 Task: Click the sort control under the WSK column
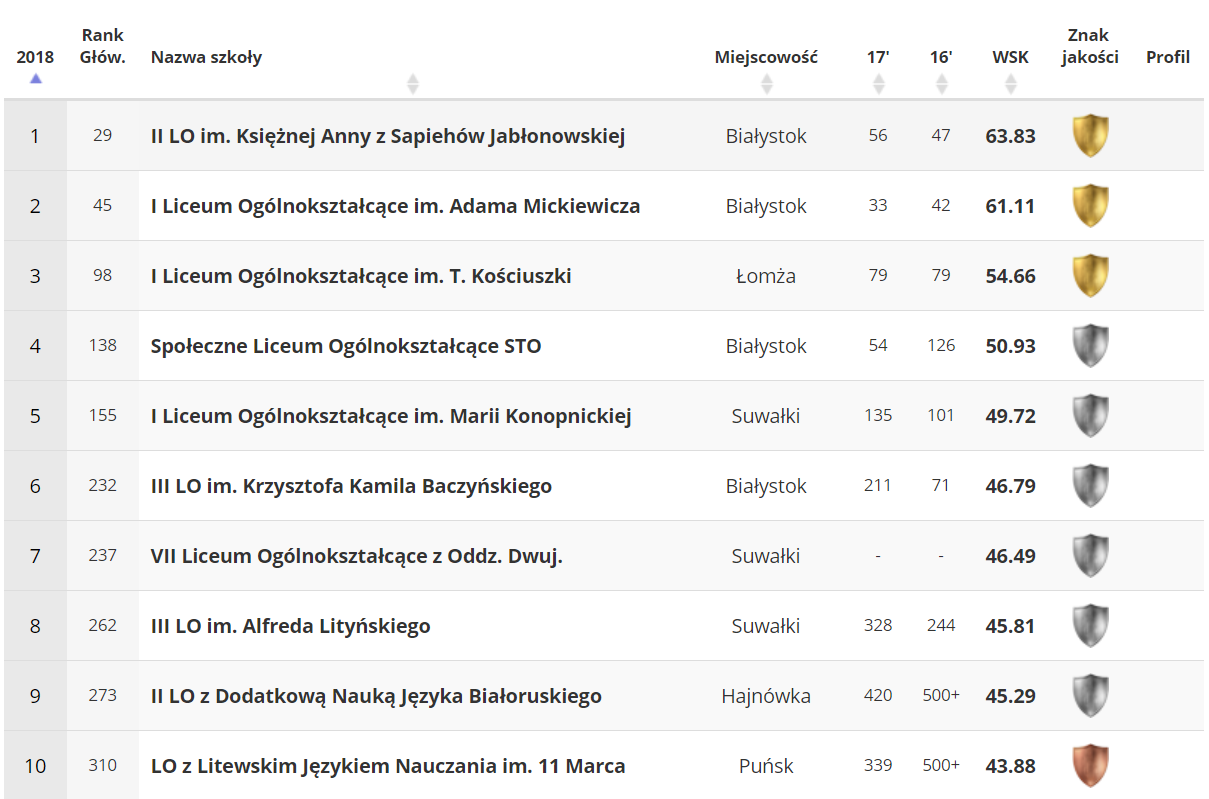coord(1009,83)
